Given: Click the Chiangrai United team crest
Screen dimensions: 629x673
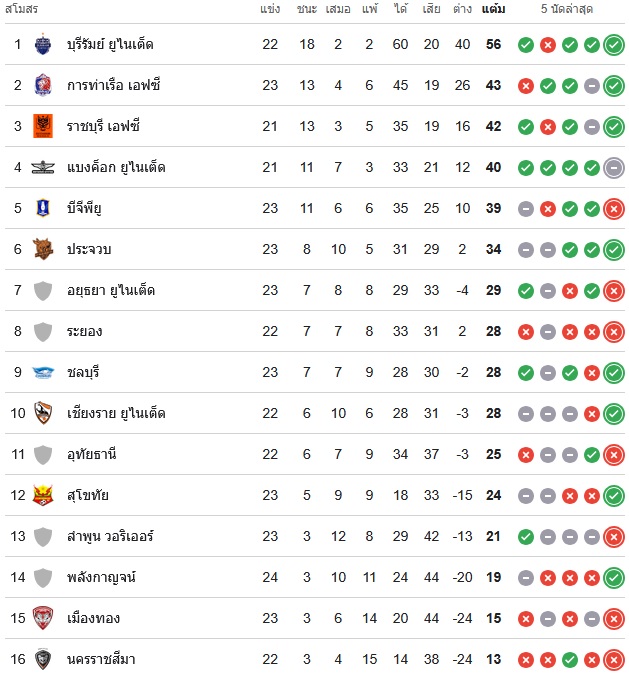Looking at the screenshot, I should 42,413.
